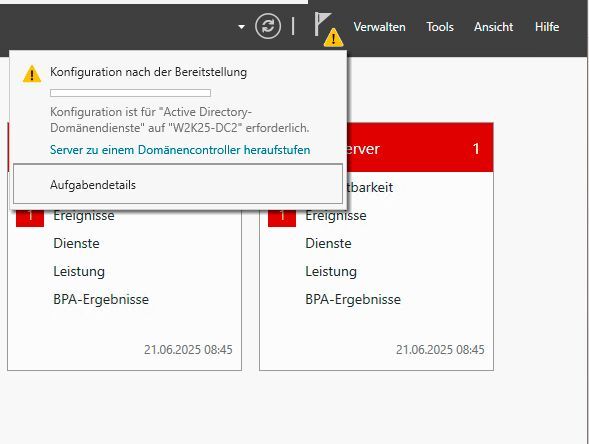Open the Hilfe menu
The height and width of the screenshot is (444, 589).
pyautogui.click(x=547, y=27)
